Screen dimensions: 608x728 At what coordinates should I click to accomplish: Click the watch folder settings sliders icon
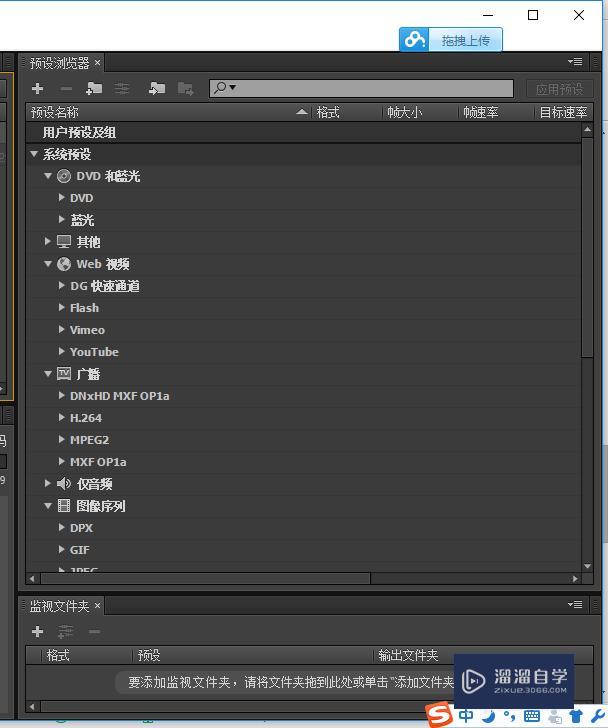(x=65, y=631)
